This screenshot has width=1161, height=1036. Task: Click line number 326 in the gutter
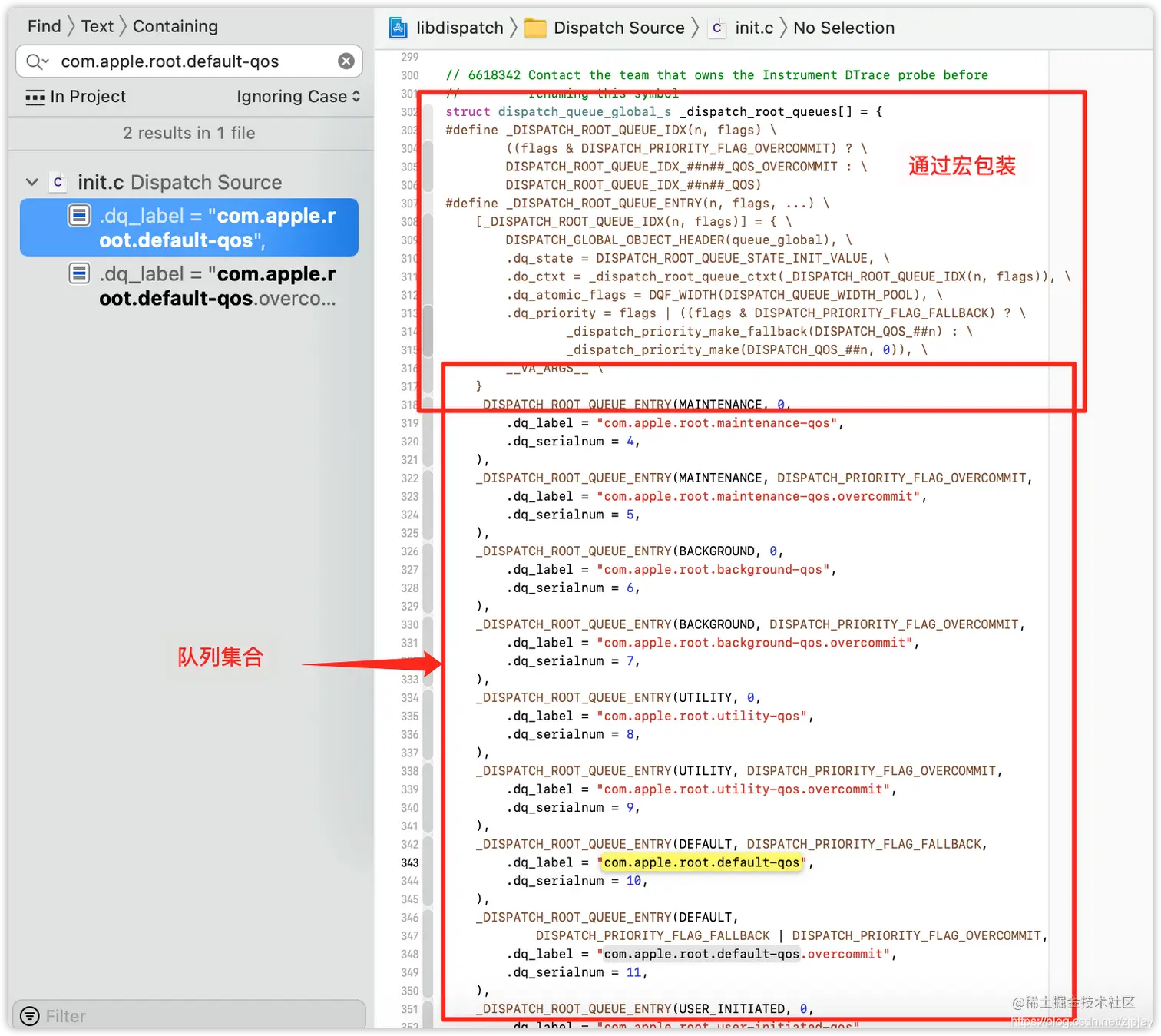410,551
